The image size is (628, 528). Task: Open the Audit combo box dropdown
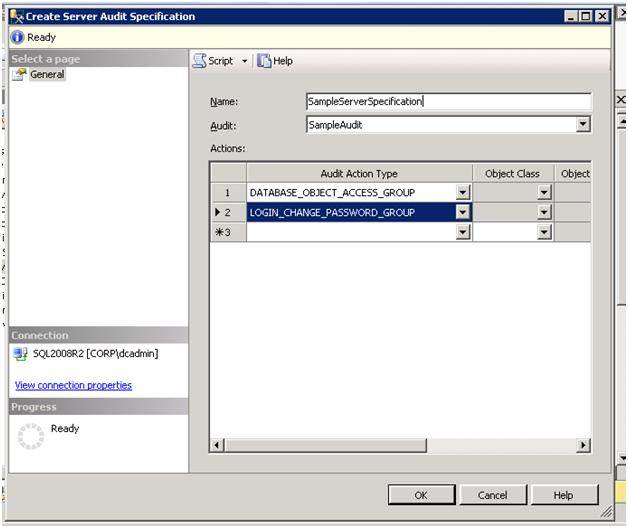pos(583,124)
